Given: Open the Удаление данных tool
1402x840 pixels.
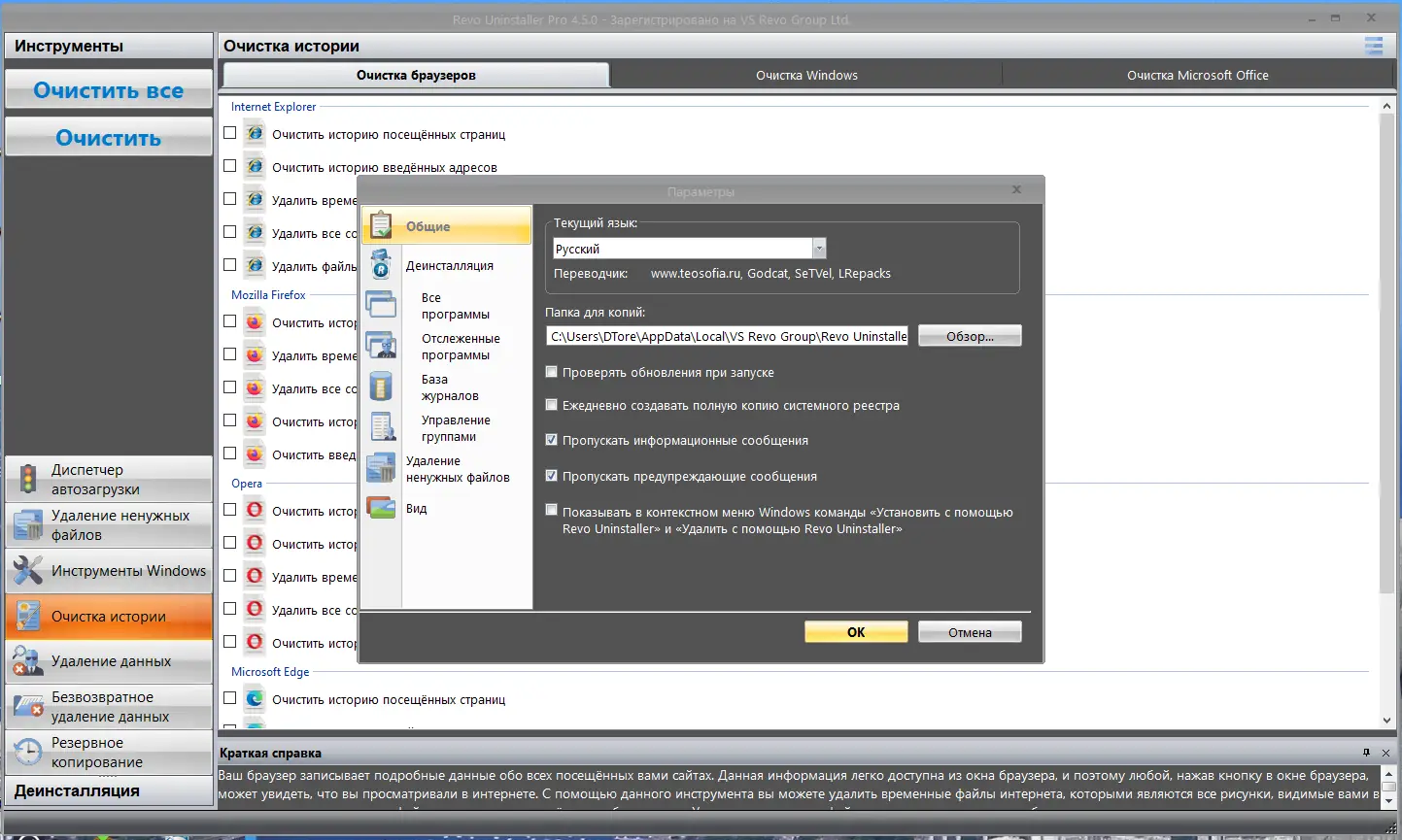Looking at the screenshot, I should tap(108, 659).
